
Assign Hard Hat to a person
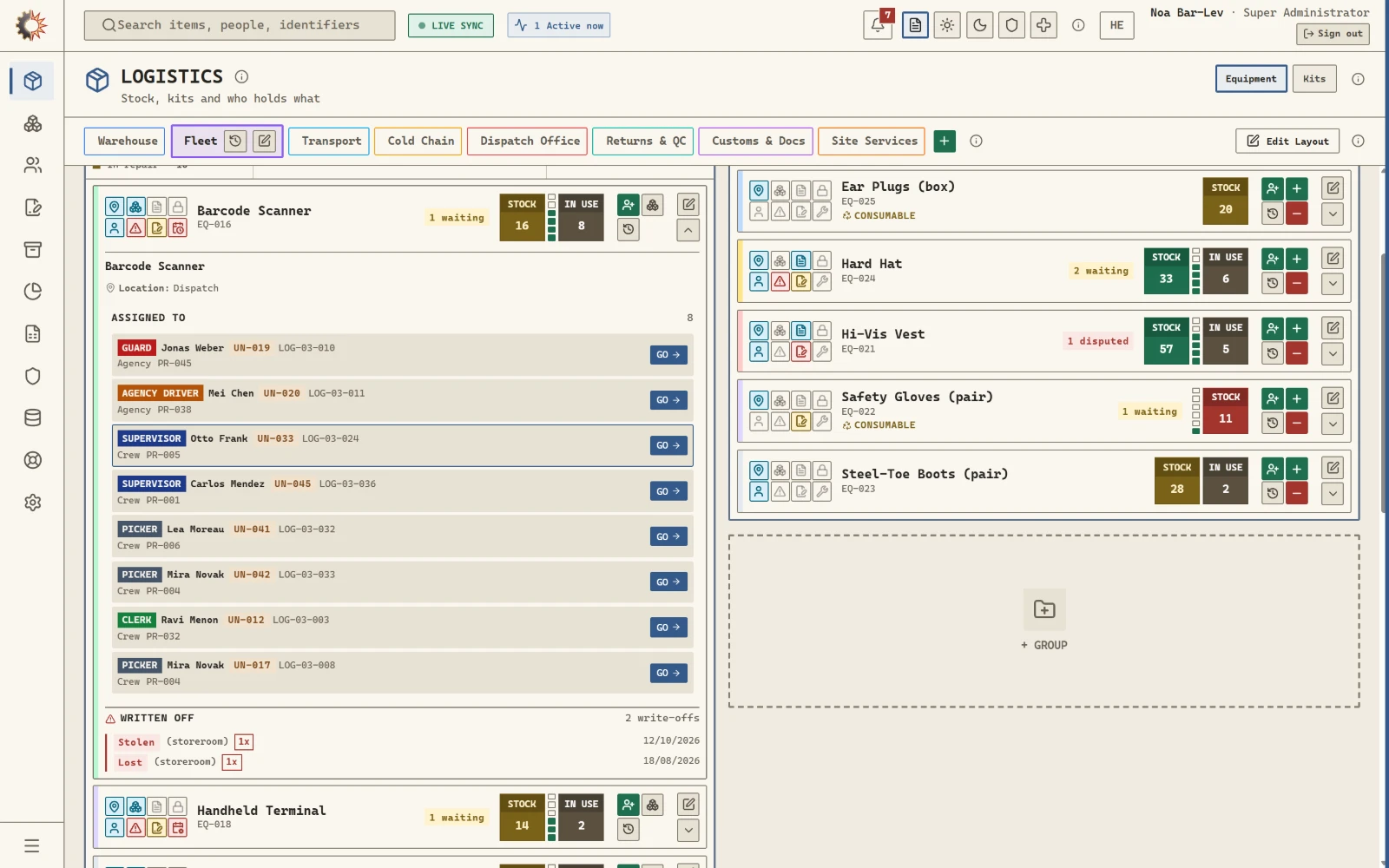tap(1273, 259)
